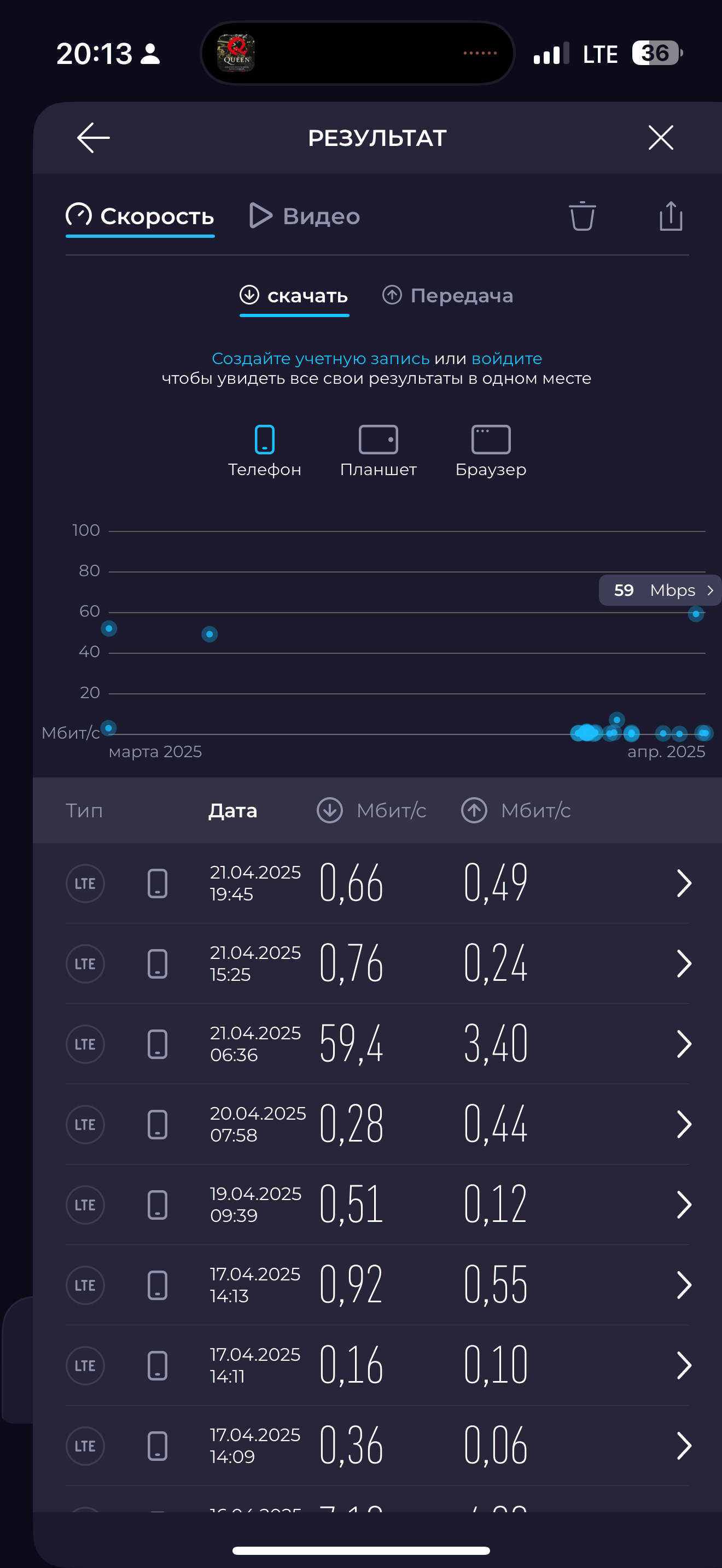
Task: Open the share icon
Action: pyautogui.click(x=670, y=216)
